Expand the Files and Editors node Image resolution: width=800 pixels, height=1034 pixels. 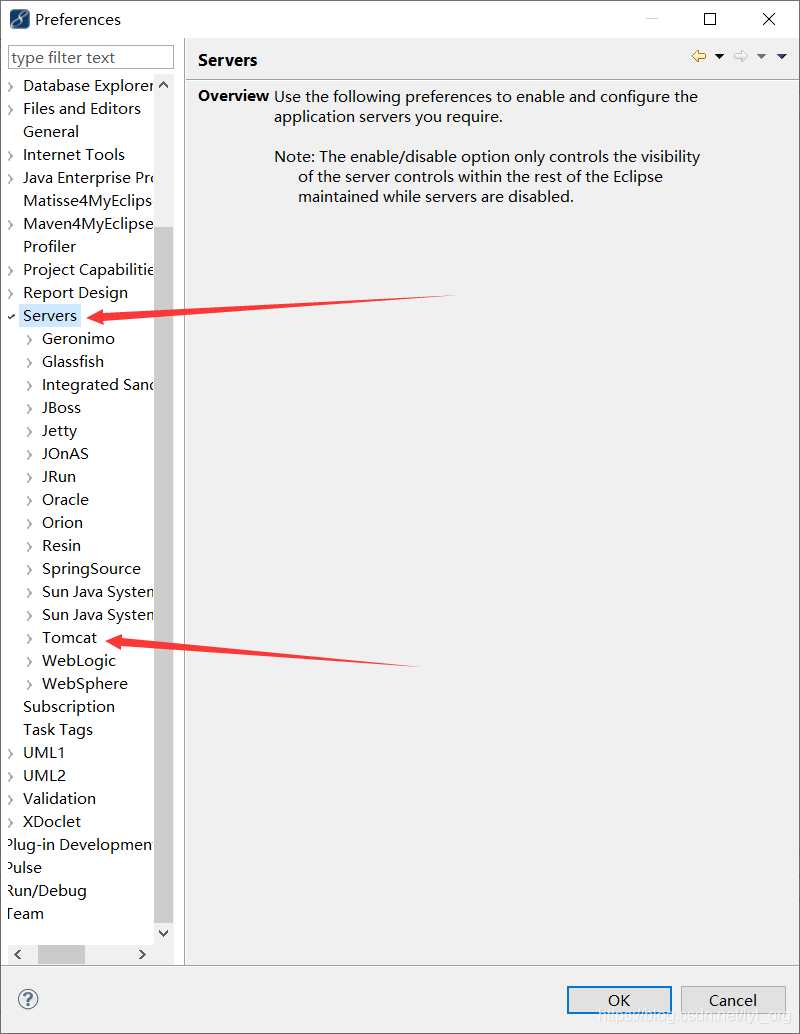point(11,109)
